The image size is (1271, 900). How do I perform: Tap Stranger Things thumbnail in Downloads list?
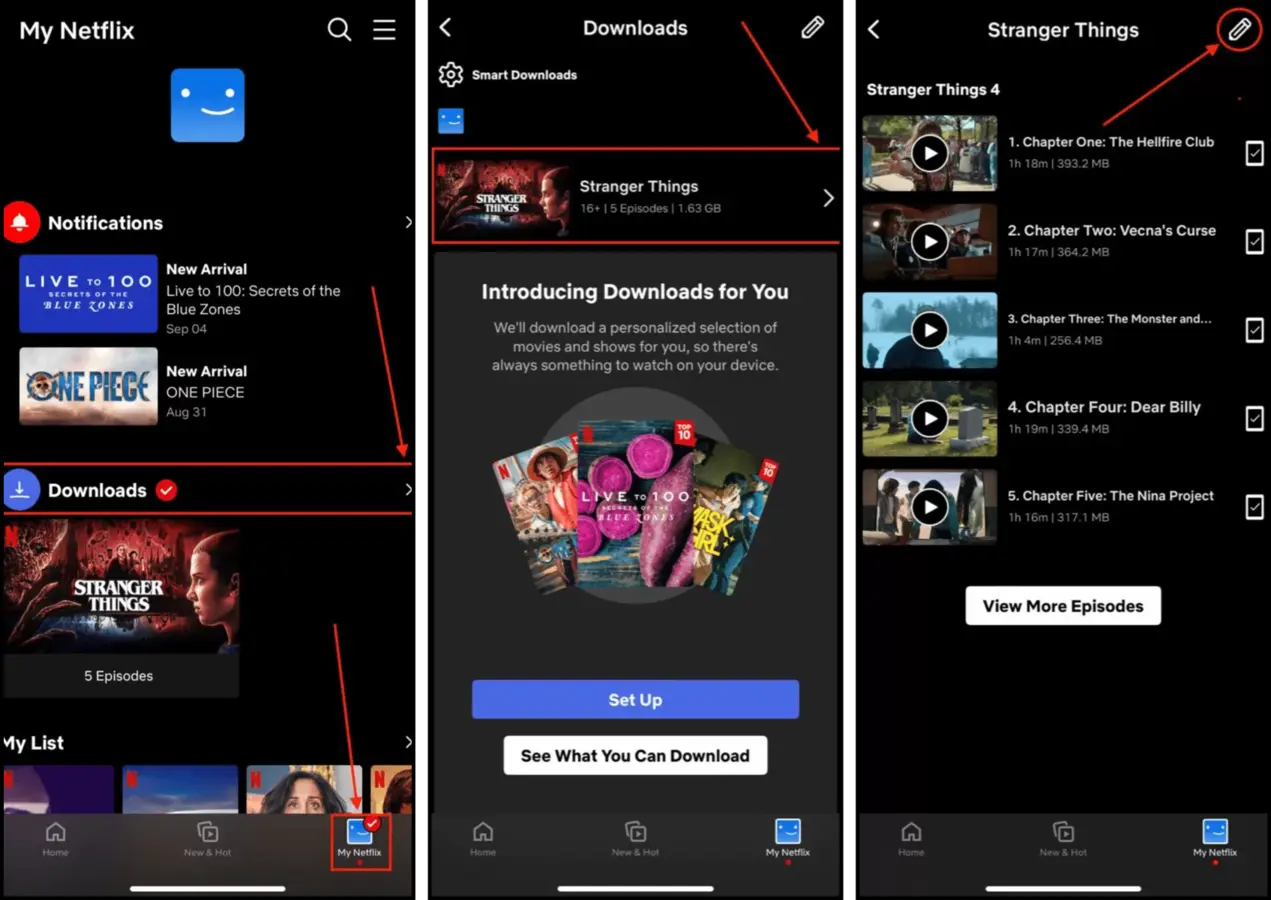[502, 198]
